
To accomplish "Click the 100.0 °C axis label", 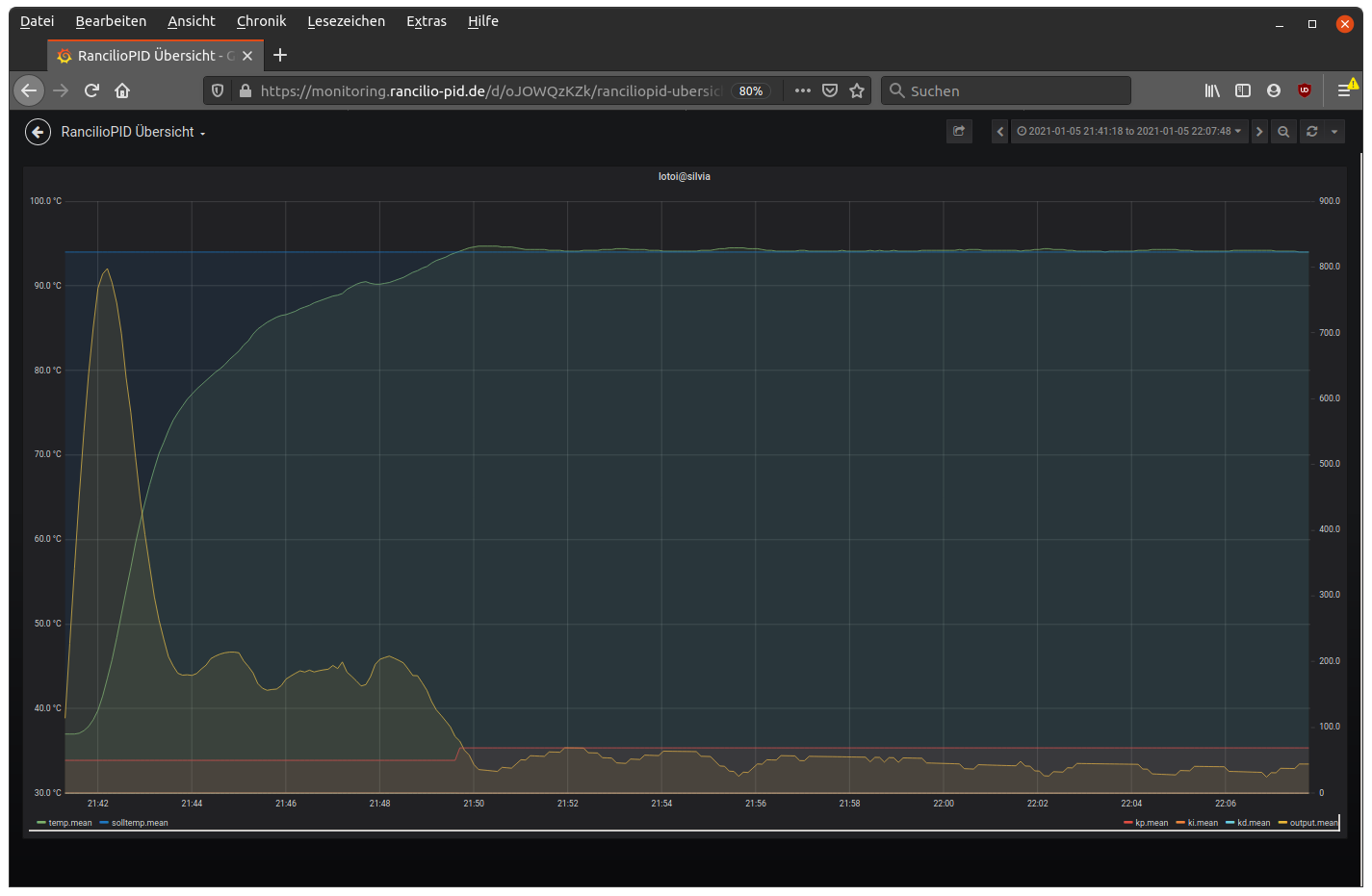I will [x=45, y=201].
